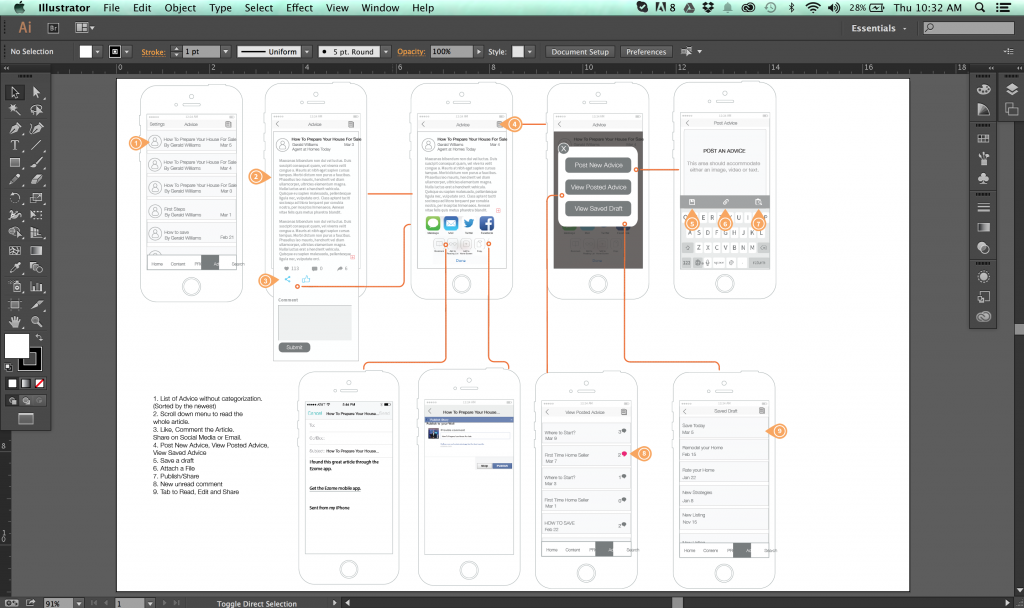Select the Eraser tool
This screenshot has height=608, width=1024.
click(x=36, y=180)
